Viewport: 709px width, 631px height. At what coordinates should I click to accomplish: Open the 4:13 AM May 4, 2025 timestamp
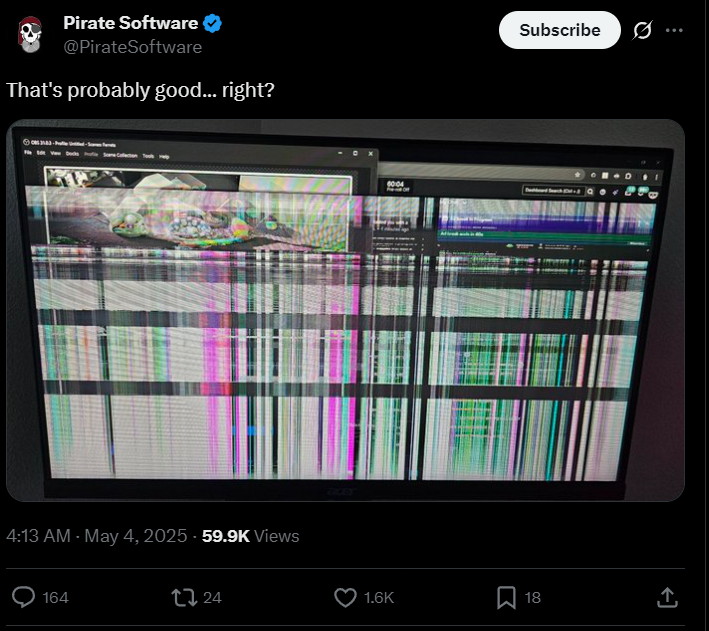(x=97, y=536)
